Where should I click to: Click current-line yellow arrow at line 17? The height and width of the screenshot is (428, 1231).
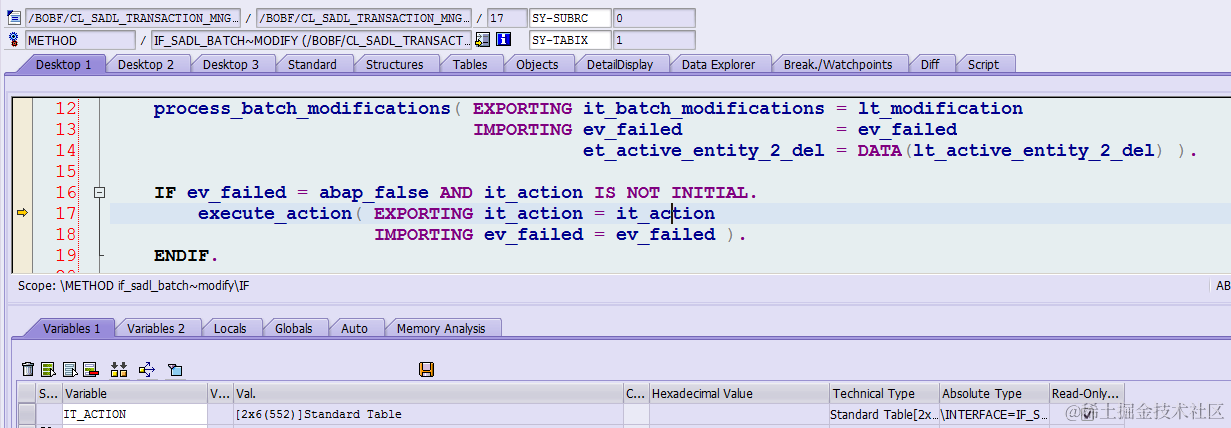pyautogui.click(x=22, y=213)
